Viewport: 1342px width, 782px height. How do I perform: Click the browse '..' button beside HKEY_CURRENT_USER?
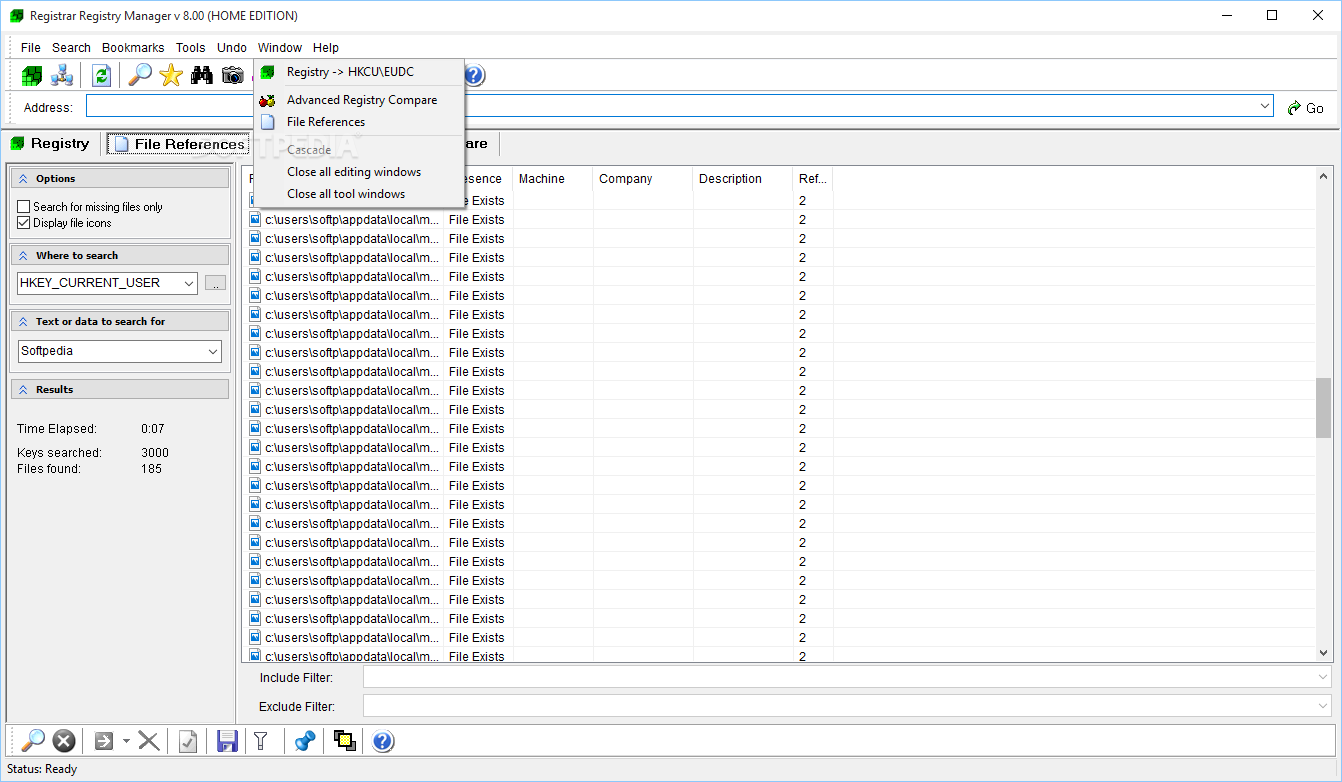tap(215, 283)
